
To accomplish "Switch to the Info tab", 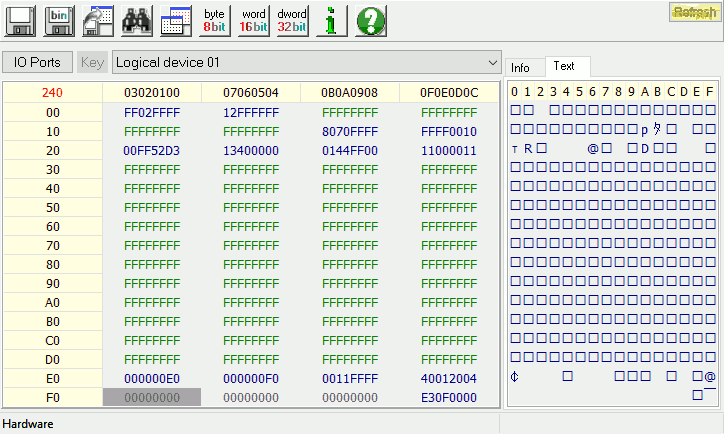I will click(520, 67).
